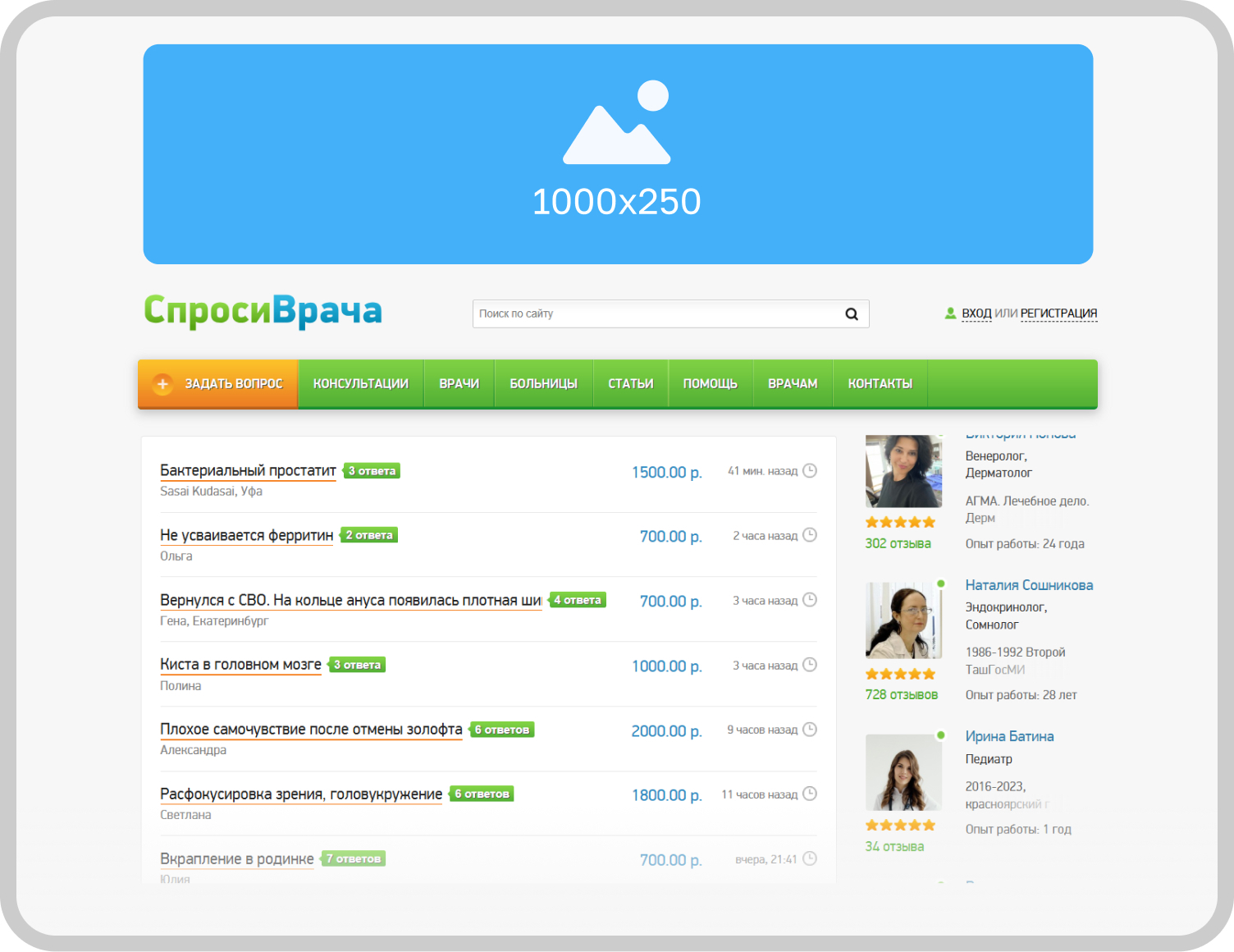Click the Вход login link
The height and width of the screenshot is (952, 1234).
click(976, 314)
